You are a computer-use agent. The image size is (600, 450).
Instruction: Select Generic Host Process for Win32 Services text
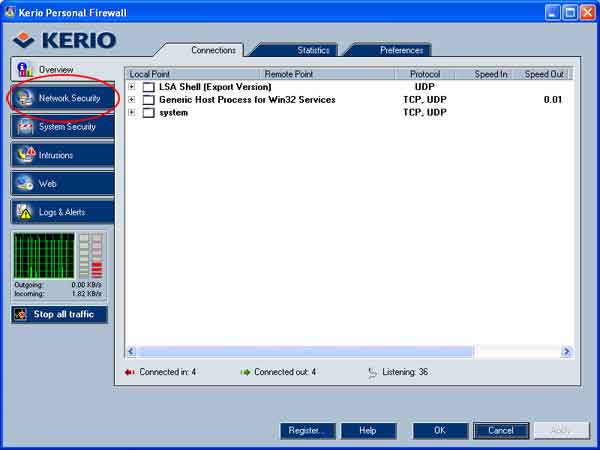tap(247, 99)
